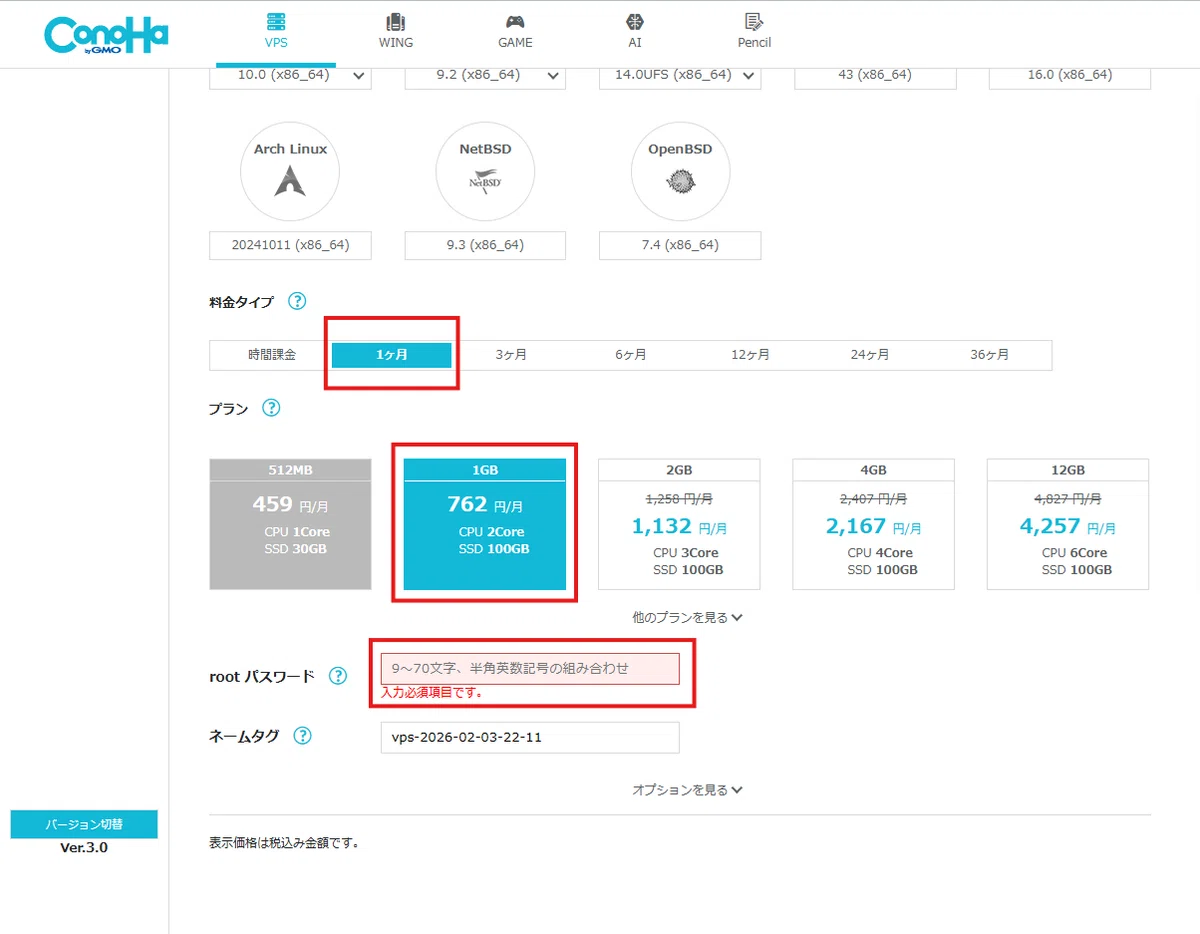Screen dimensions: 1200x934
Task: Choose the 4GB 2,167円 plan card
Action: point(874,524)
